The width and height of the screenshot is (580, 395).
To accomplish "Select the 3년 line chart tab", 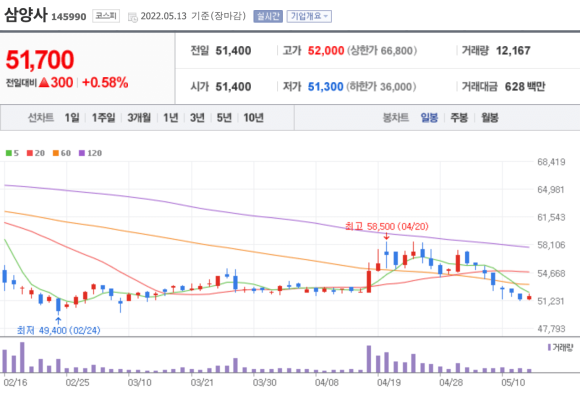I will click(197, 118).
